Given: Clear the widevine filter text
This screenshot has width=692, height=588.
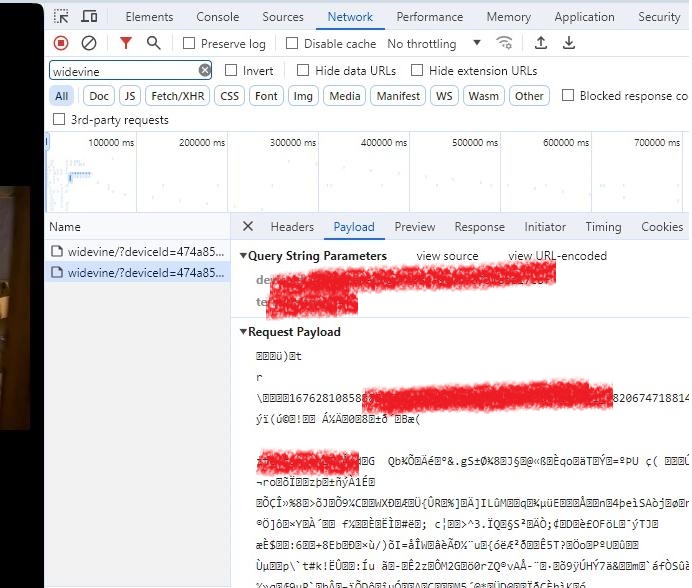Looking at the screenshot, I should click(x=204, y=70).
